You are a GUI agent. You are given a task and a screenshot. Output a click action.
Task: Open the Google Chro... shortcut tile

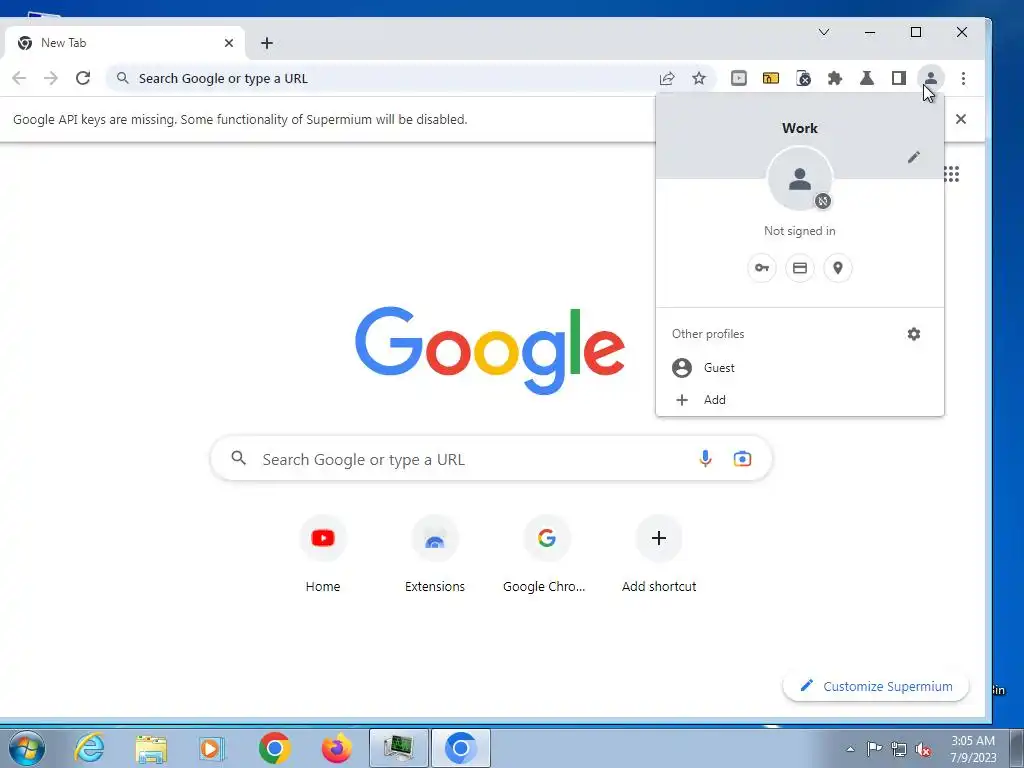(x=546, y=554)
